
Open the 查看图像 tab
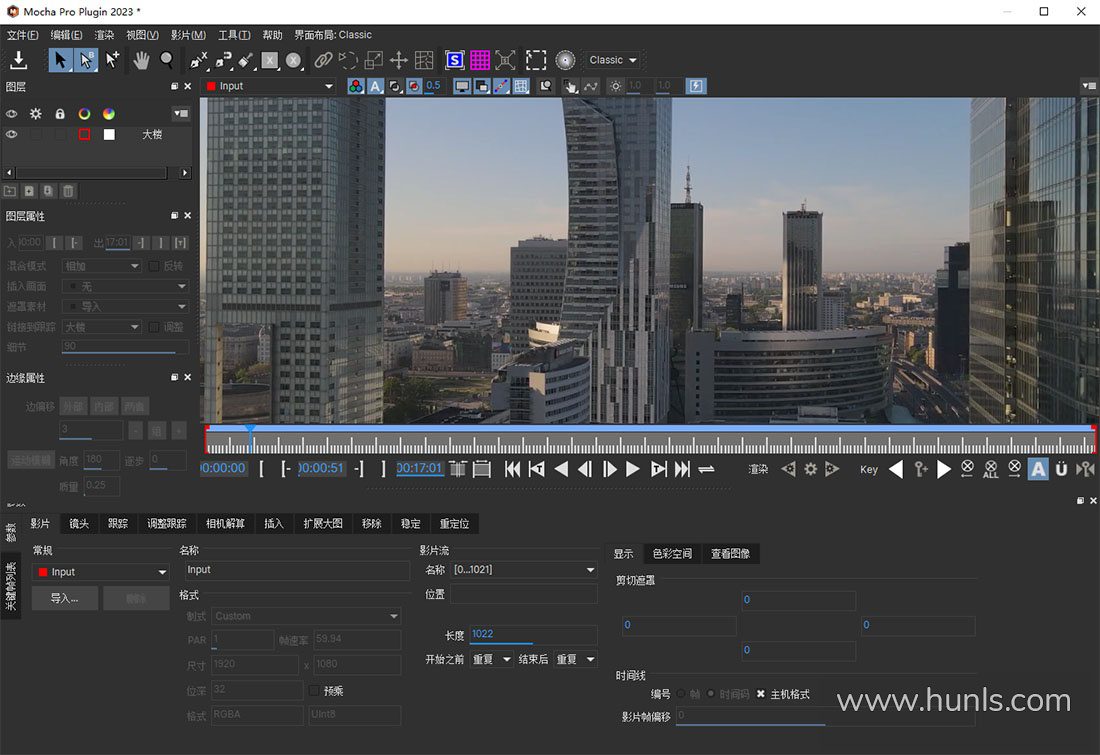tap(730, 554)
